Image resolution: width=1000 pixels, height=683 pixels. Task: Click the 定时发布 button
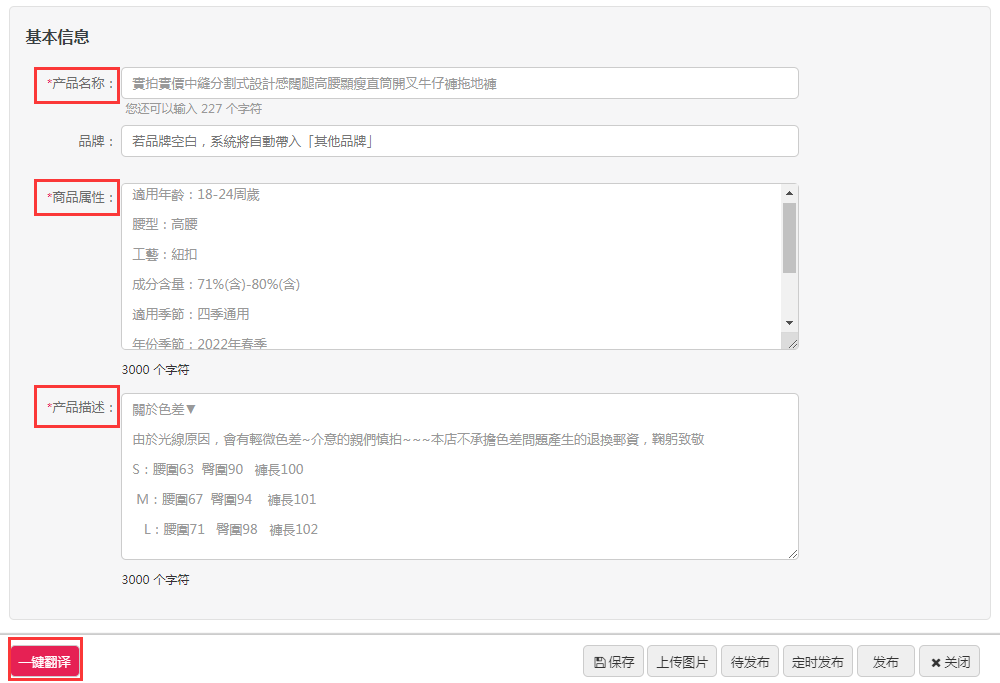(817, 662)
